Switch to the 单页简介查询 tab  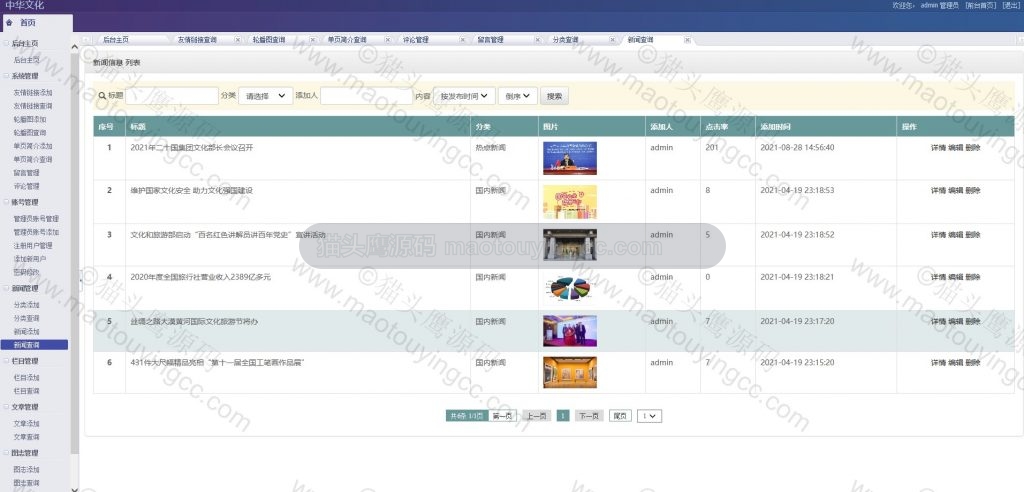(347, 40)
